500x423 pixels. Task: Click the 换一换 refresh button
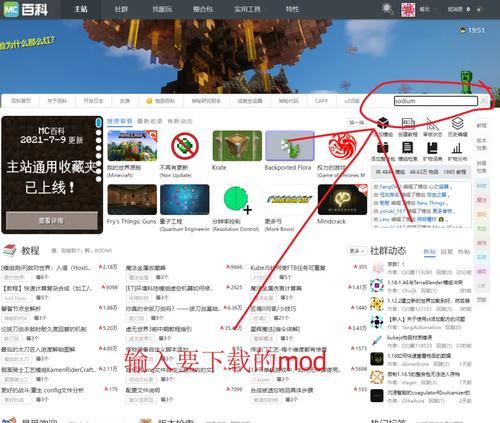click(x=356, y=123)
